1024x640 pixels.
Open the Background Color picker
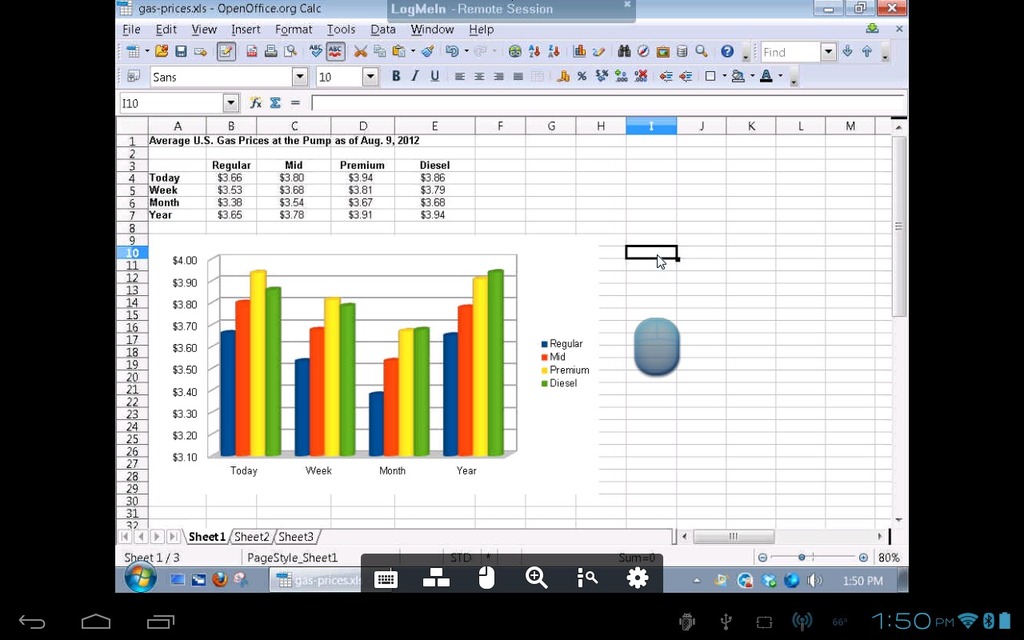(x=738, y=76)
